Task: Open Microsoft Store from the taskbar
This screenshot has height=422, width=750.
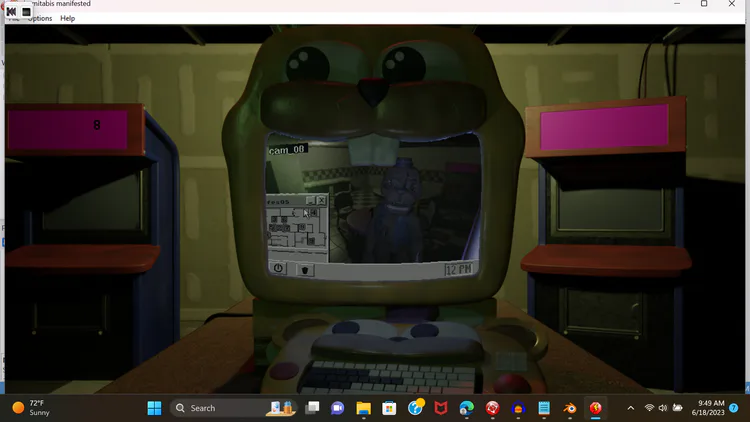Action: [x=389, y=408]
